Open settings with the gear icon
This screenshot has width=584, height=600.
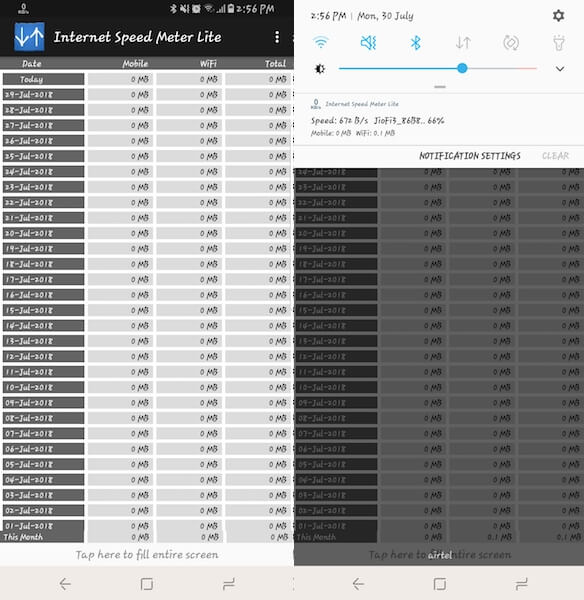[558, 16]
